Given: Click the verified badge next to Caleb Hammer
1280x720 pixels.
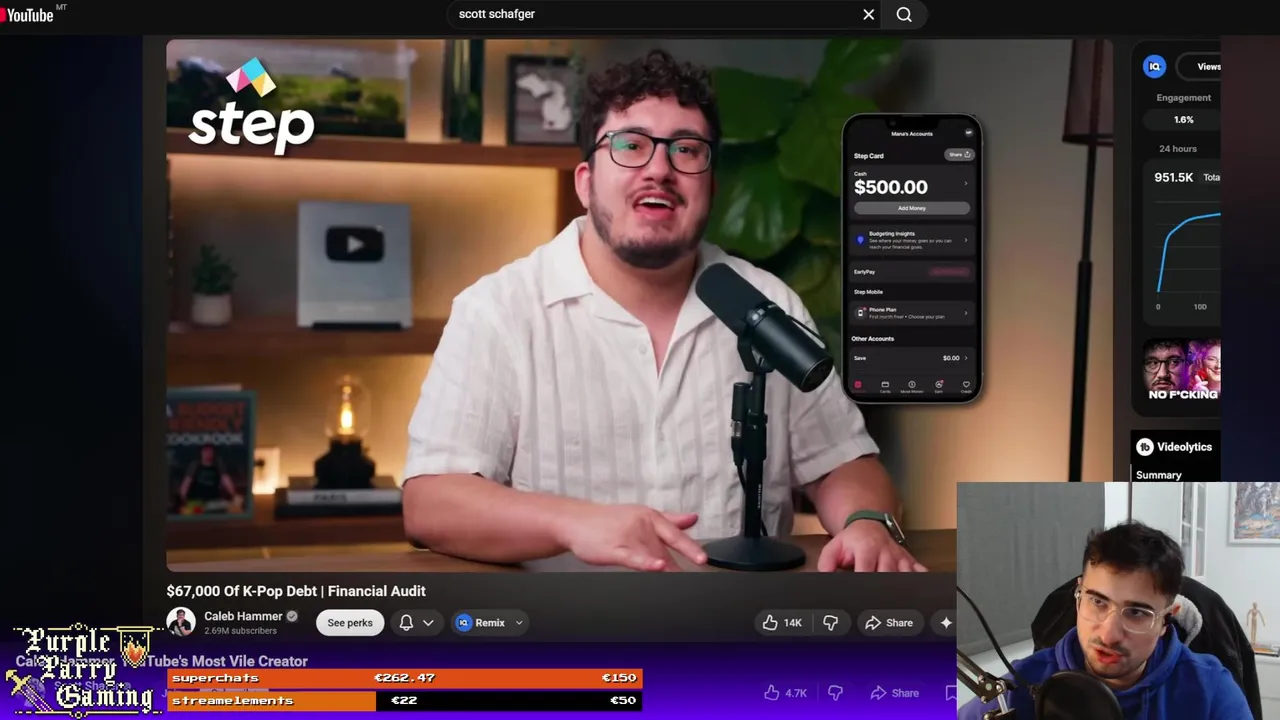Looking at the screenshot, I should (292, 616).
